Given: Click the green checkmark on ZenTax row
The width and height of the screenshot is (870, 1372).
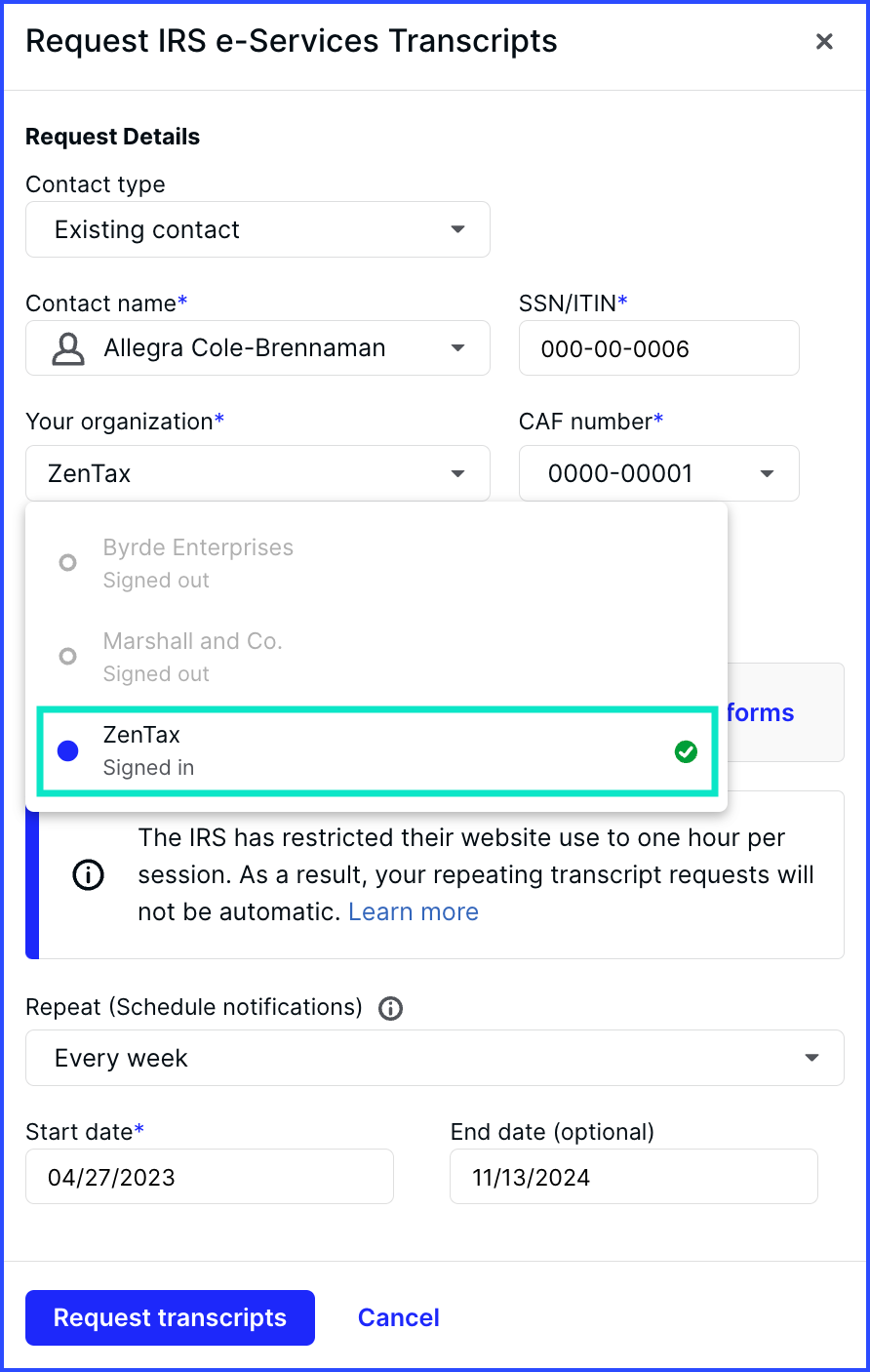Looking at the screenshot, I should pyautogui.click(x=686, y=751).
